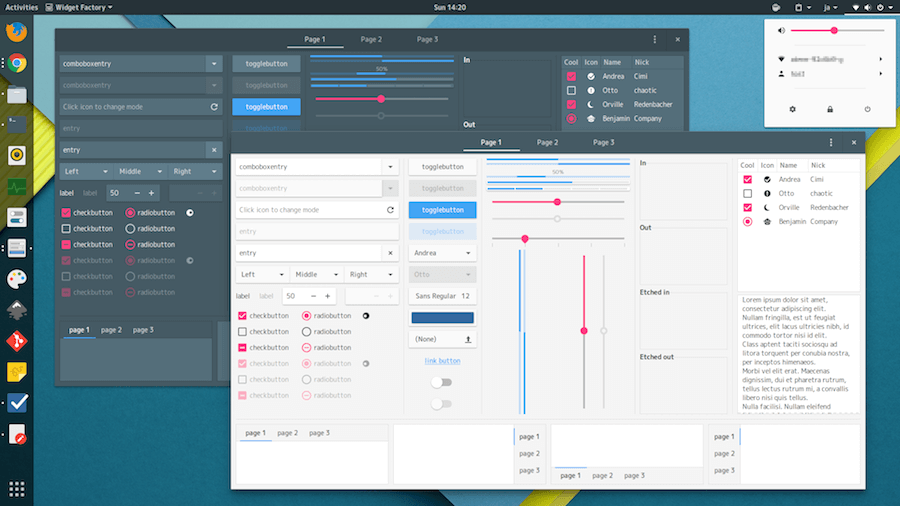
Task: Open settings gear in system menu
Action: (x=793, y=109)
